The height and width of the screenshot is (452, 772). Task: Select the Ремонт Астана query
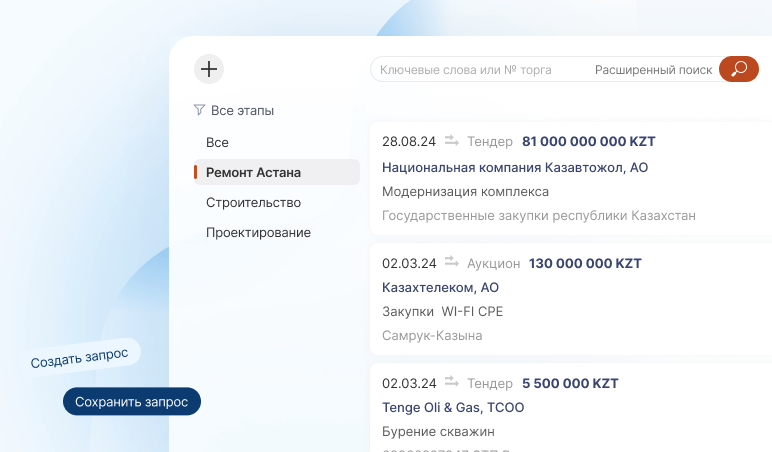(x=253, y=172)
